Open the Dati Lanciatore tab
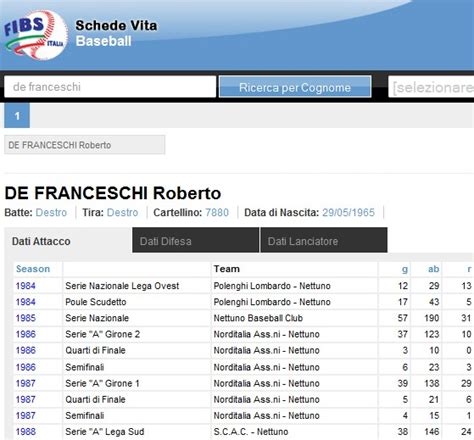474x440 pixels. click(324, 241)
